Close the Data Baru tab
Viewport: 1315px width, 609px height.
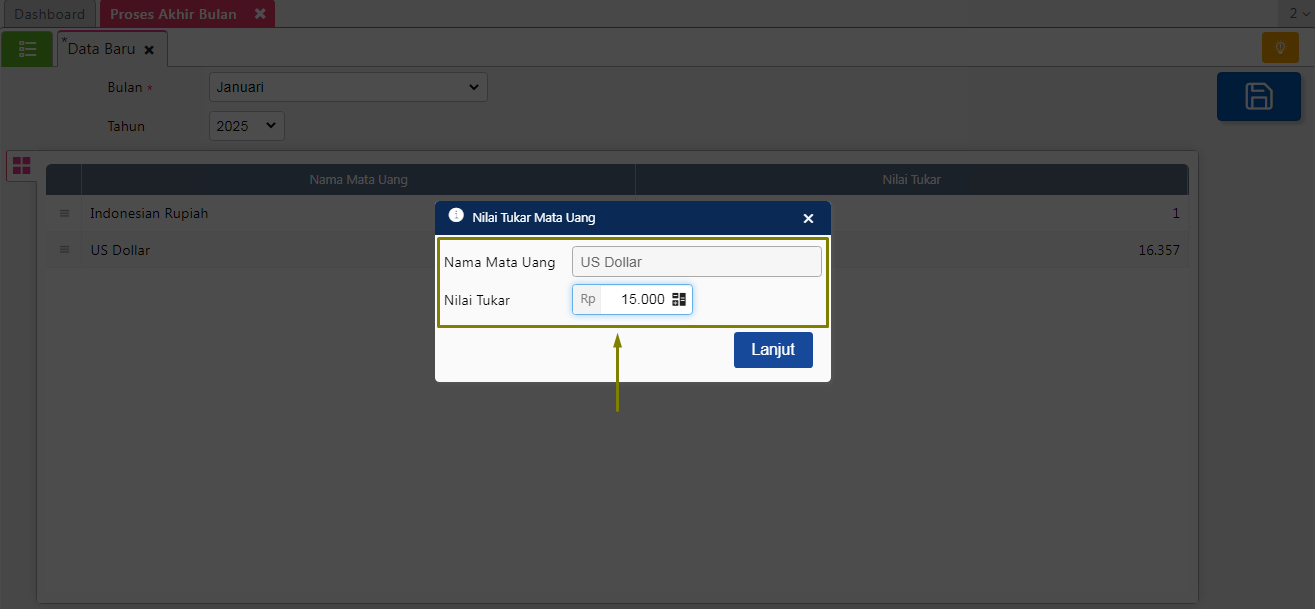coord(149,49)
